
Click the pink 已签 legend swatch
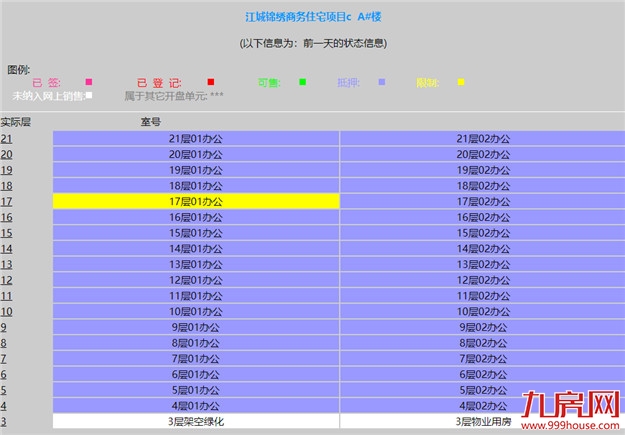pos(89,82)
